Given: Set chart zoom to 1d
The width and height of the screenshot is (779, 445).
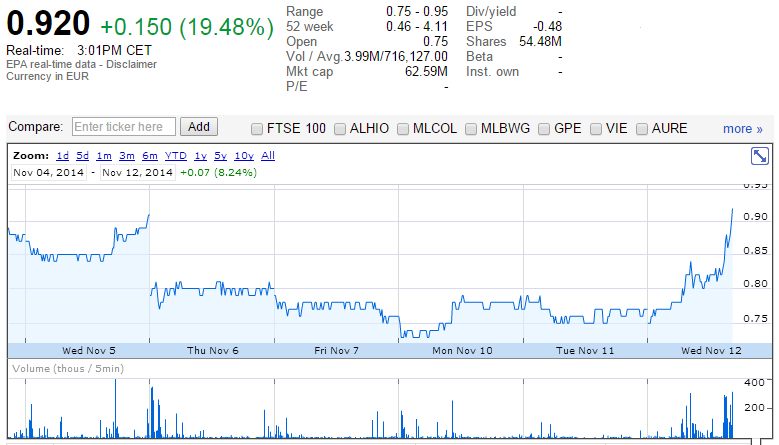Looking at the screenshot, I should [x=63, y=156].
